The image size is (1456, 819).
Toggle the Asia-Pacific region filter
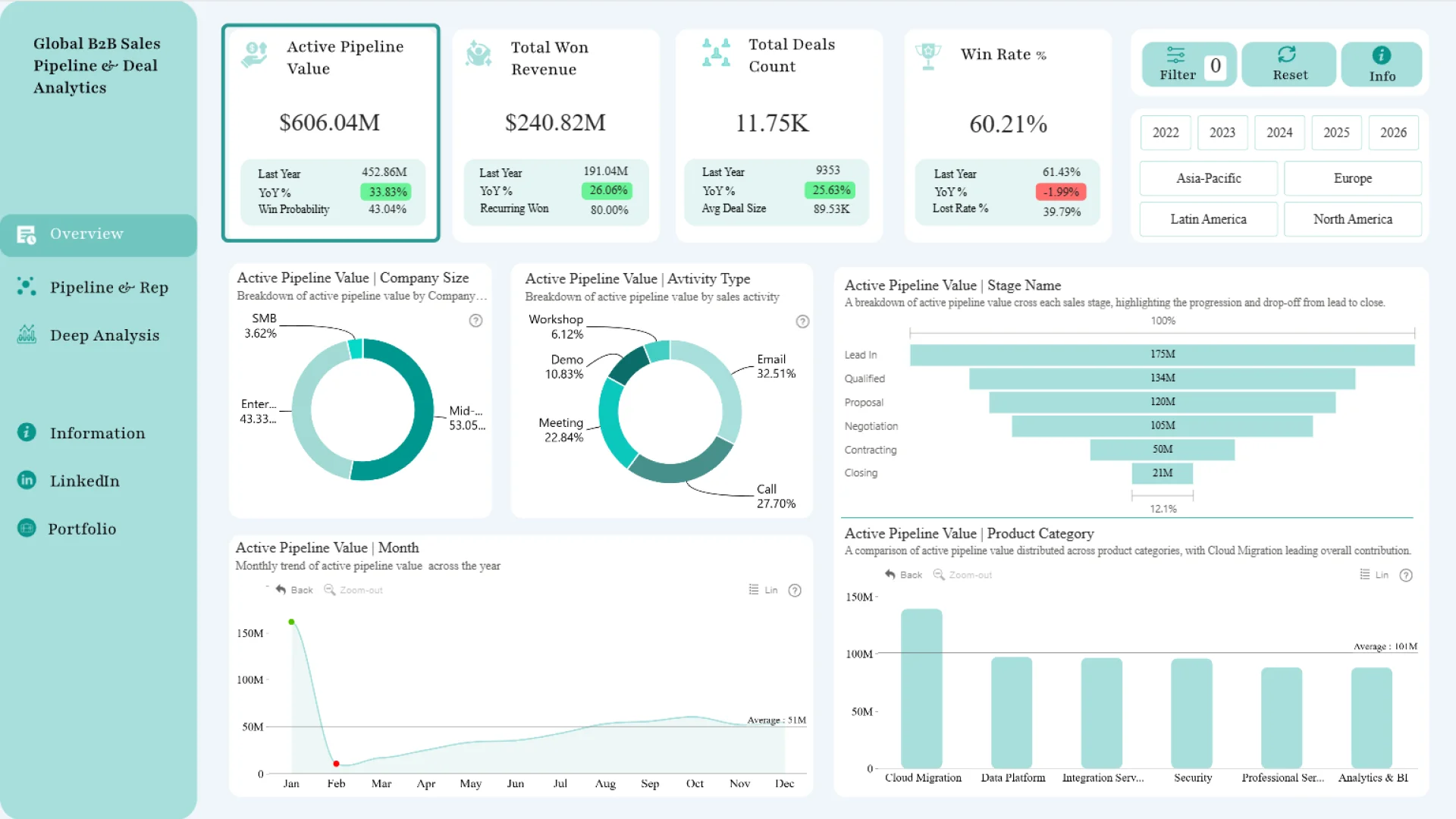click(x=1208, y=179)
